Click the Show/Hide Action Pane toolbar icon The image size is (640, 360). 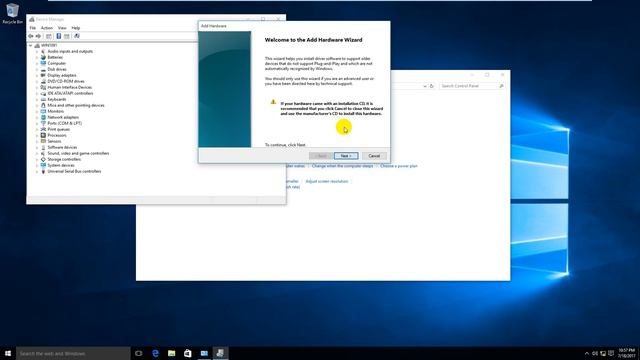[67, 36]
